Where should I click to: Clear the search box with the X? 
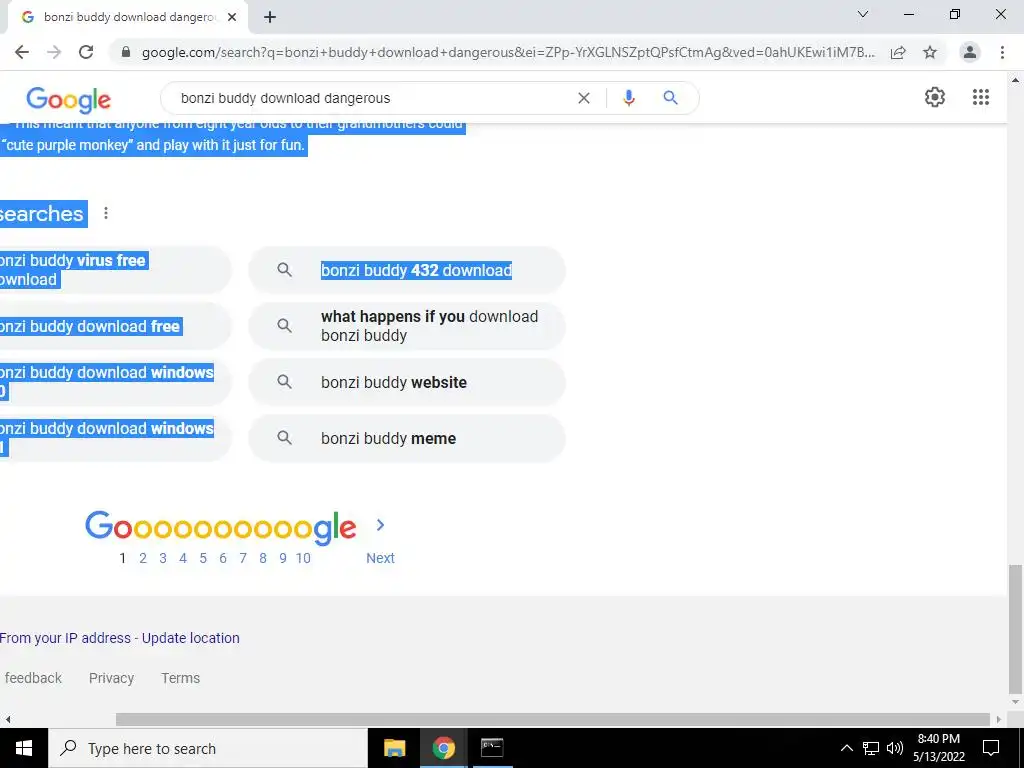pos(584,98)
